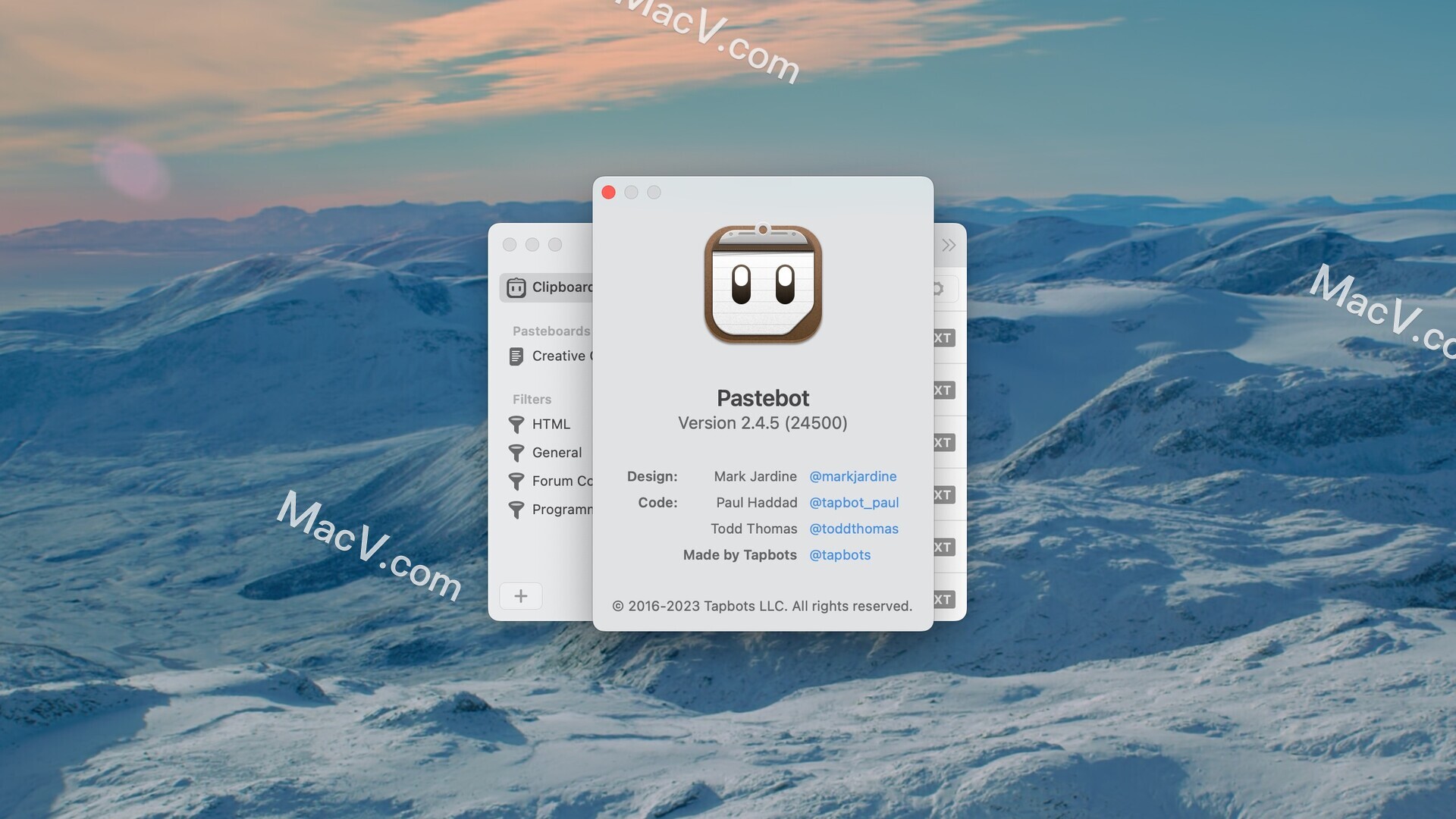Select the General filter icon
This screenshot has width=1456, height=819.
[x=516, y=453]
